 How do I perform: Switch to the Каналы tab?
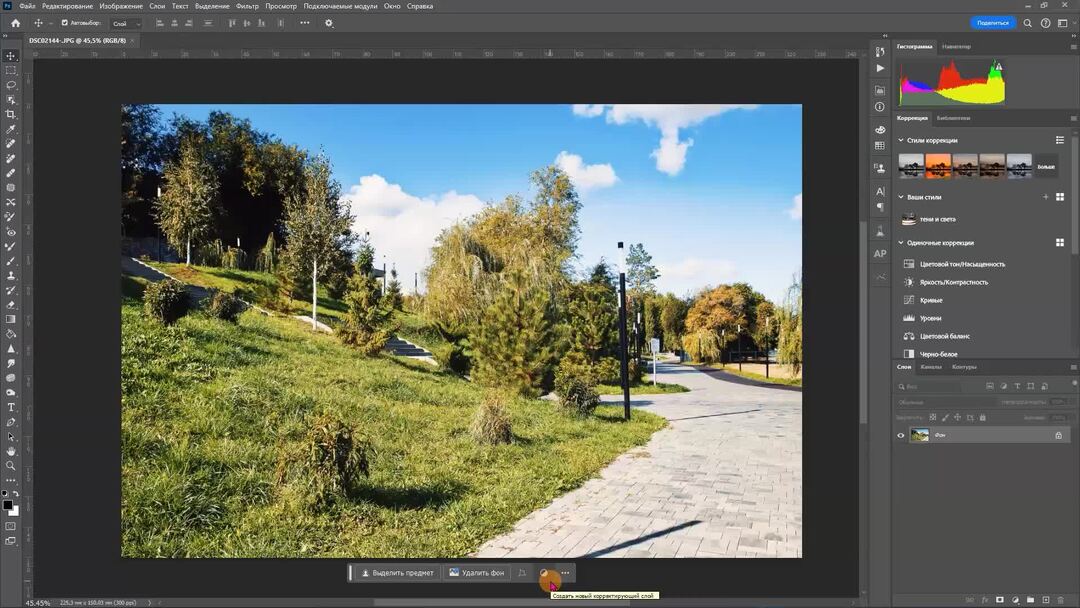(x=932, y=367)
